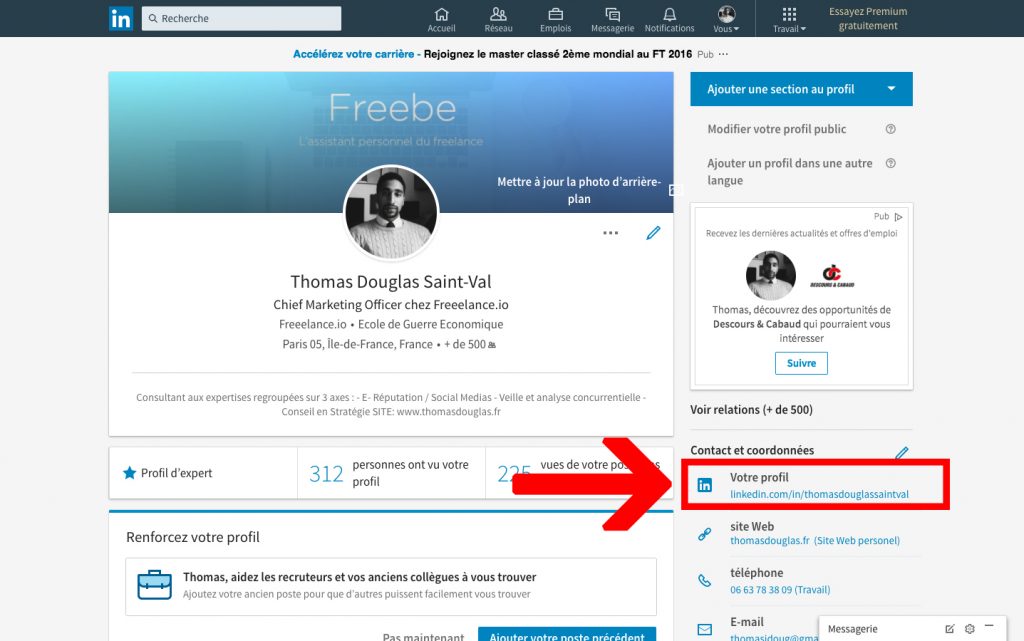Image resolution: width=1024 pixels, height=641 pixels.
Task: Open the Réseau network icon
Action: click(498, 20)
